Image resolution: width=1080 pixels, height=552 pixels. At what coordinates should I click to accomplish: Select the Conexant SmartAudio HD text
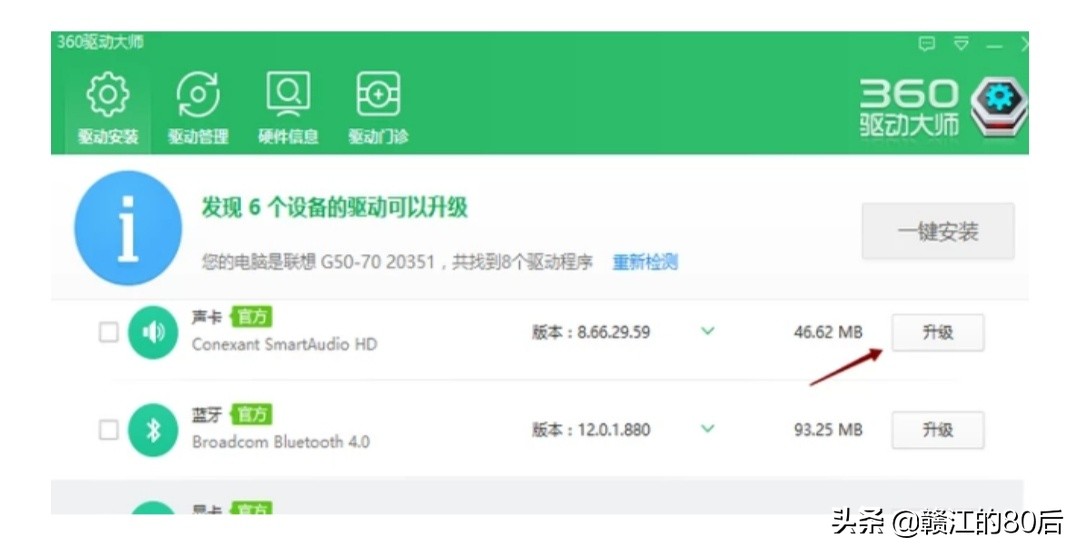click(284, 344)
